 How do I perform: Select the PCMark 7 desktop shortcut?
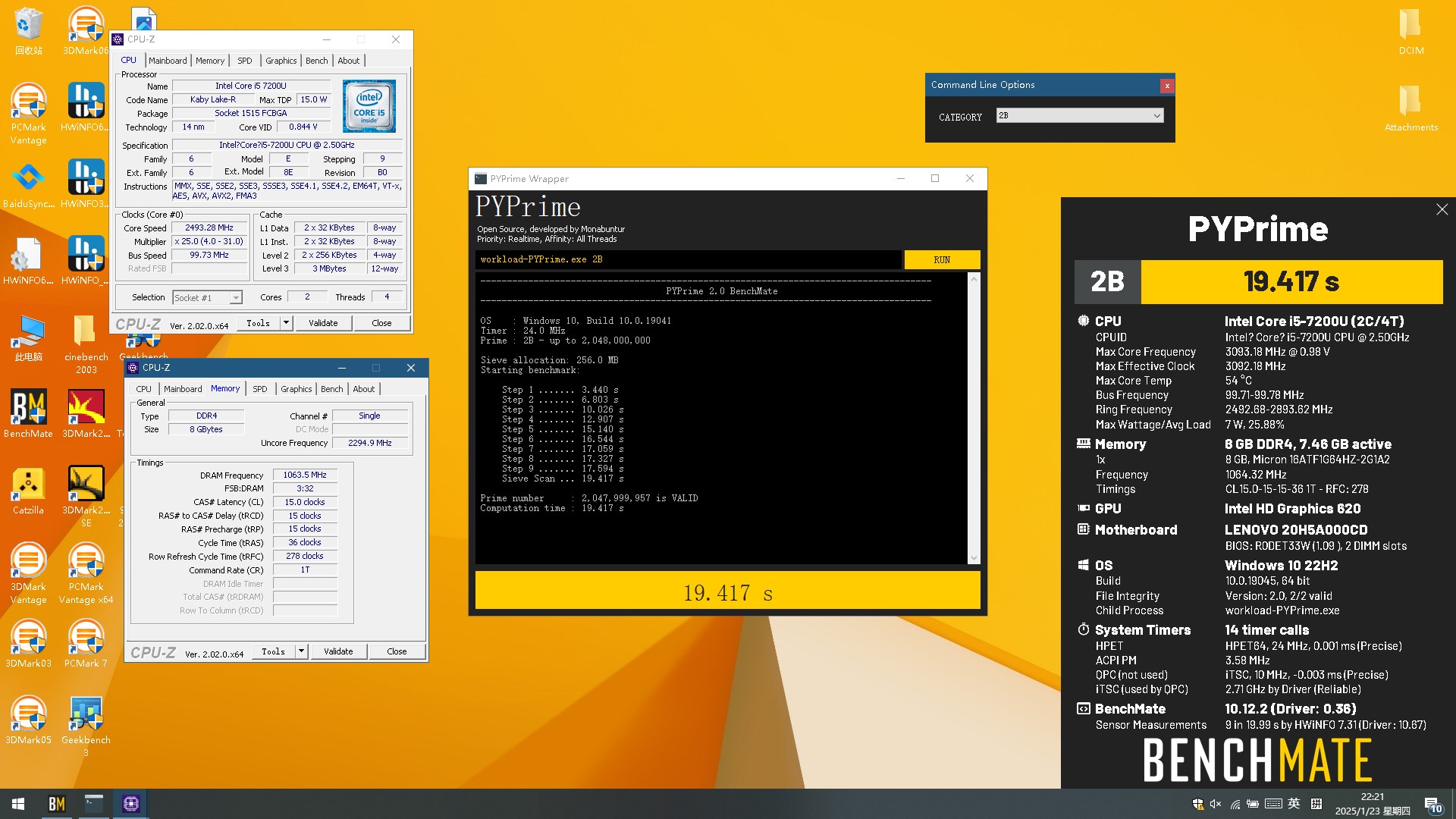point(86,644)
